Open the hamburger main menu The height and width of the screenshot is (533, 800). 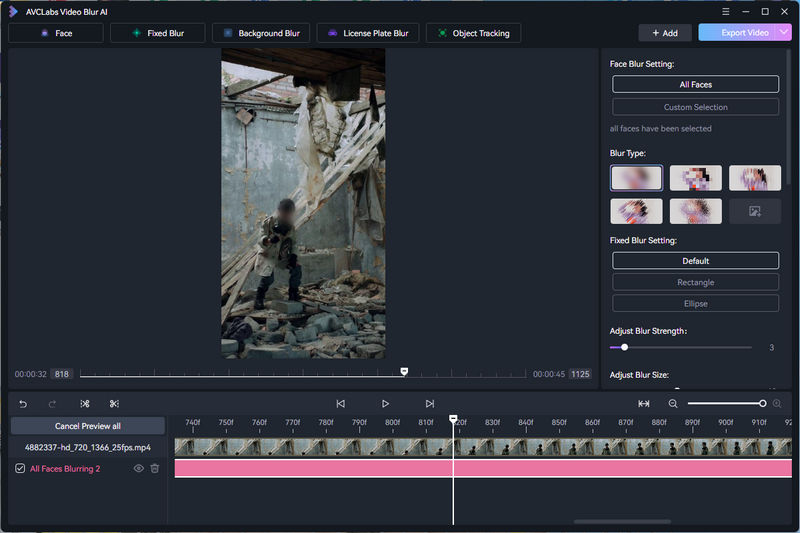[x=724, y=11]
